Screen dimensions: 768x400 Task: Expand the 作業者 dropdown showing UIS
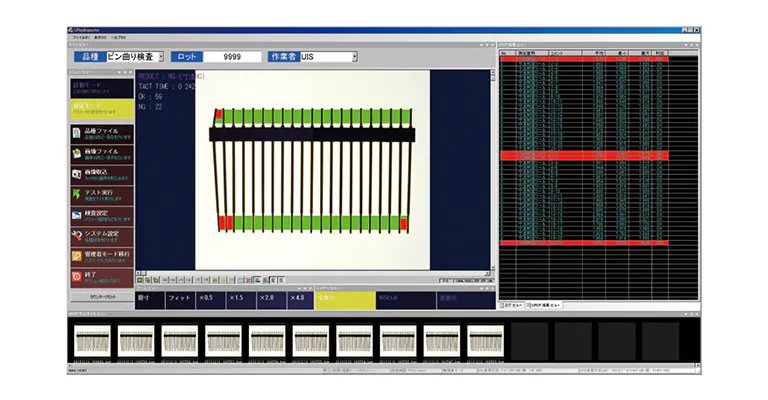[x=328, y=57]
